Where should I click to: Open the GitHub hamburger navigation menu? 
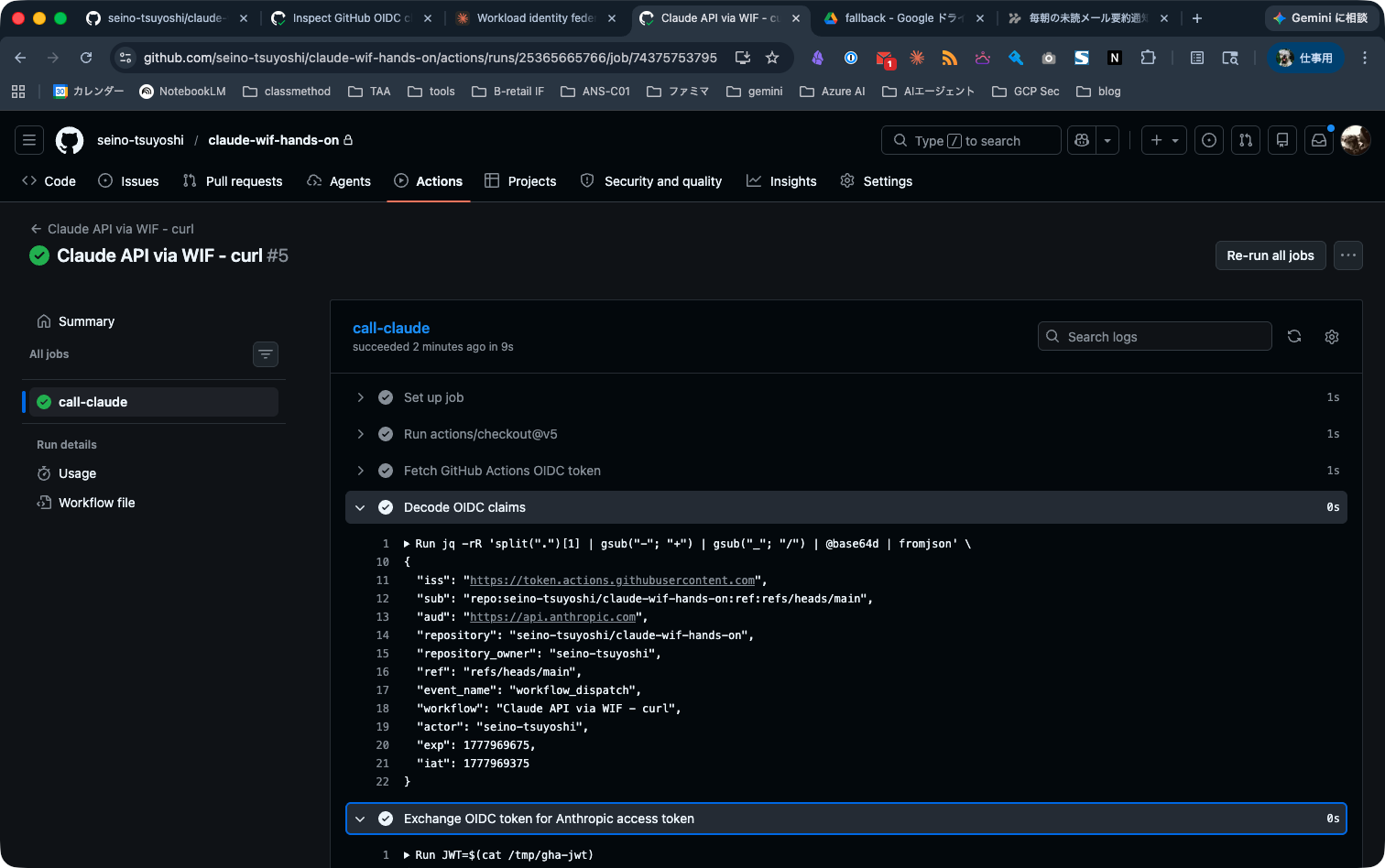point(29,140)
